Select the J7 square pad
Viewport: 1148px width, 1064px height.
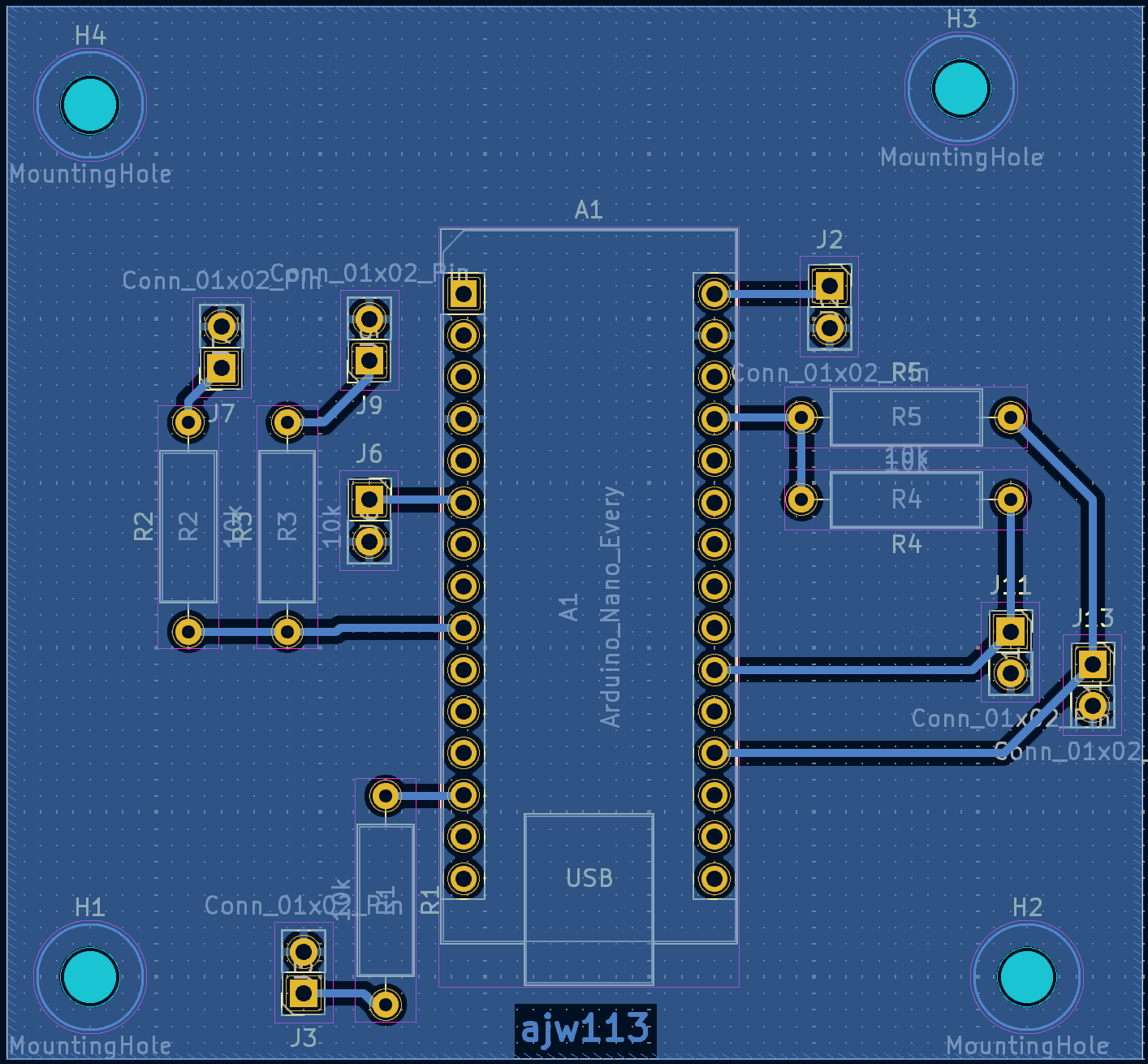[x=222, y=368]
